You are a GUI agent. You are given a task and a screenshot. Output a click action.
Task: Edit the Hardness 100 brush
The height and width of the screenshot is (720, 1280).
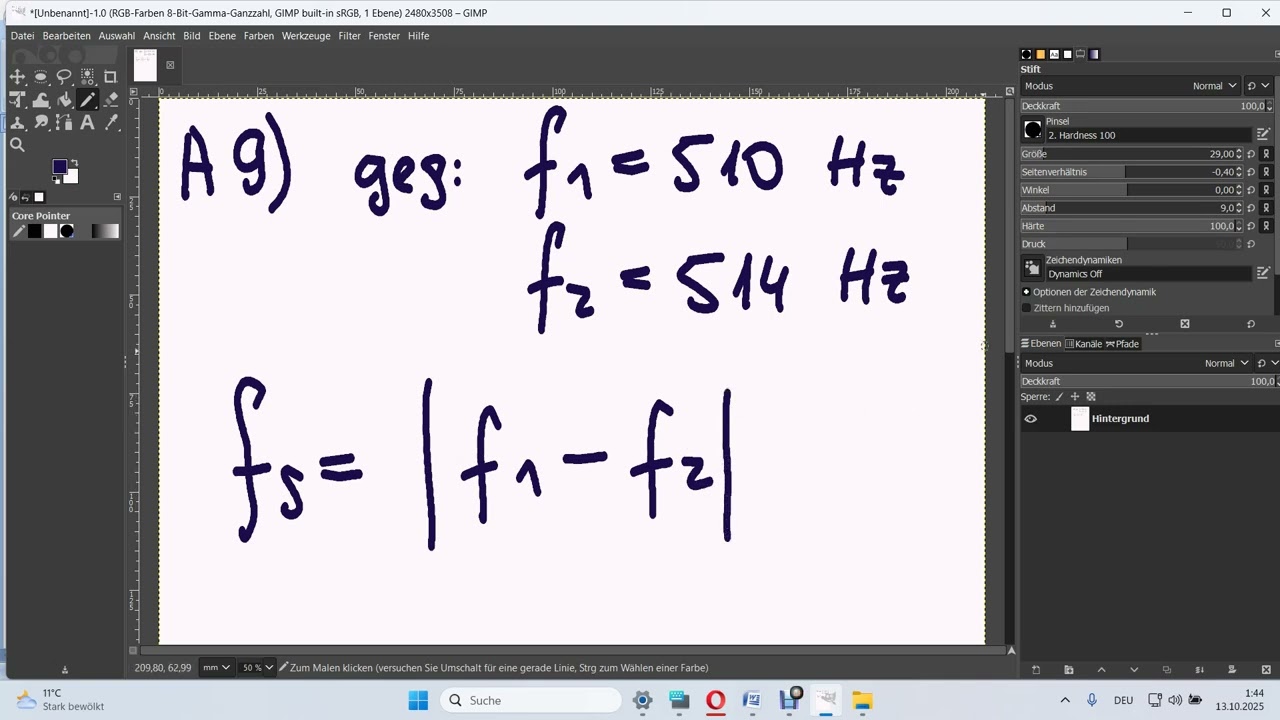click(1263, 134)
